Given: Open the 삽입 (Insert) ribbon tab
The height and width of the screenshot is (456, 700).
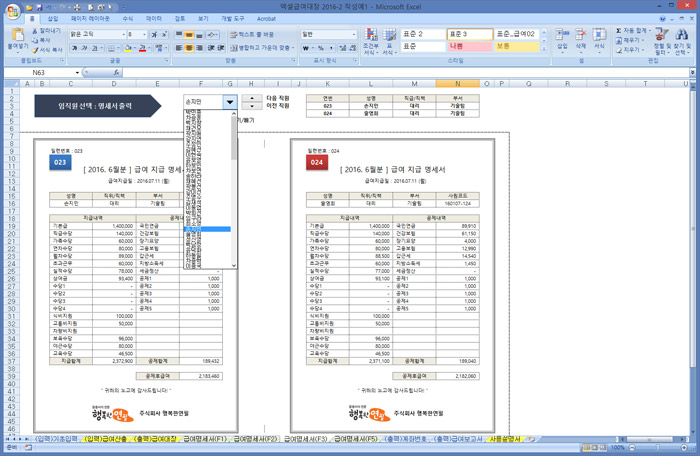Looking at the screenshot, I should pos(53,19).
